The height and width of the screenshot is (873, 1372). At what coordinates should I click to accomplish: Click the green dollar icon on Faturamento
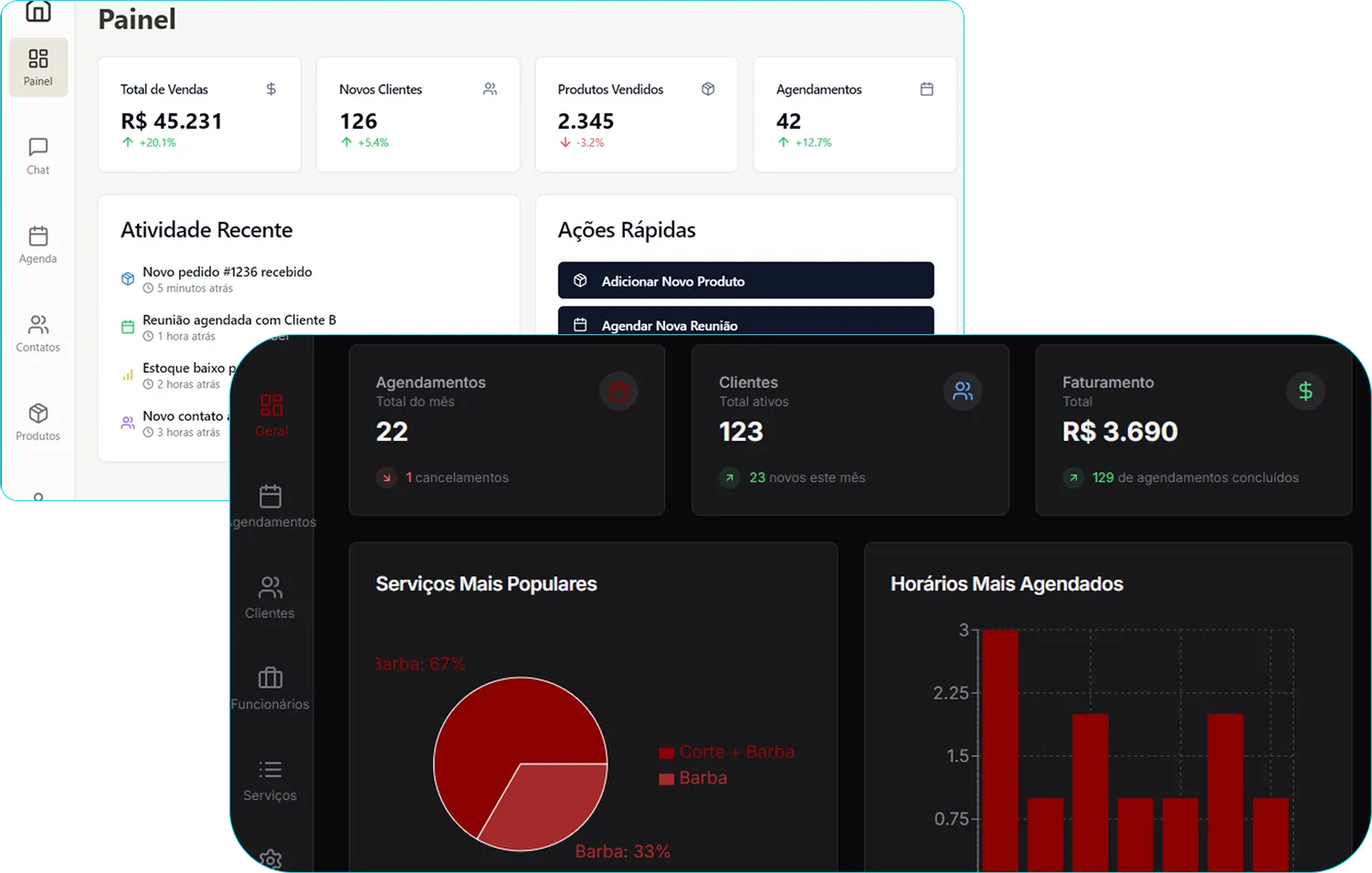(1305, 392)
